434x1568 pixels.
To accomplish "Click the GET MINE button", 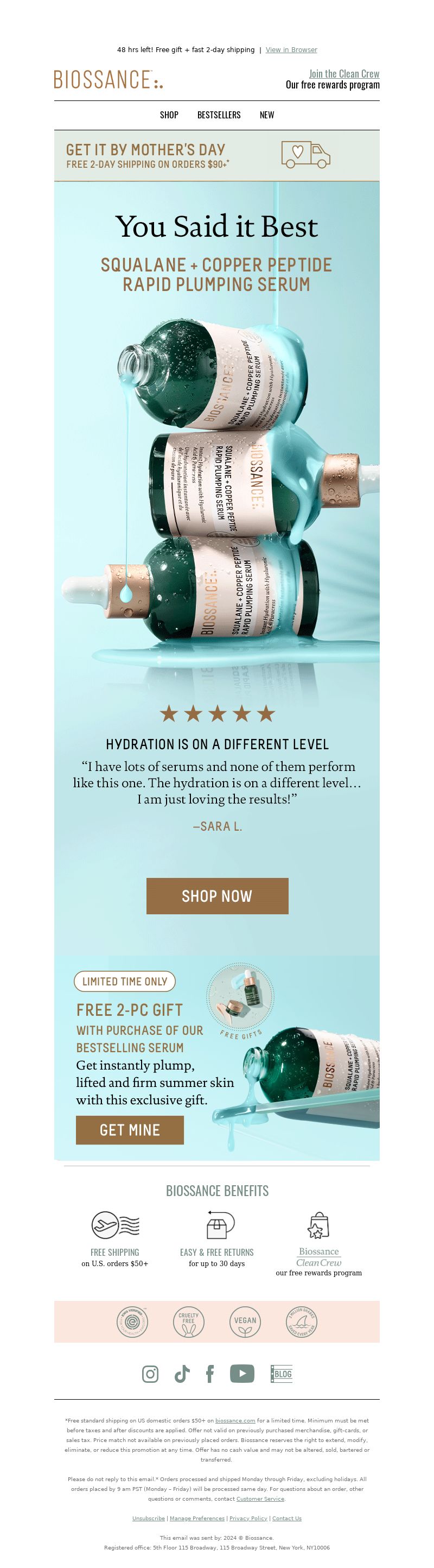I will click(130, 1130).
